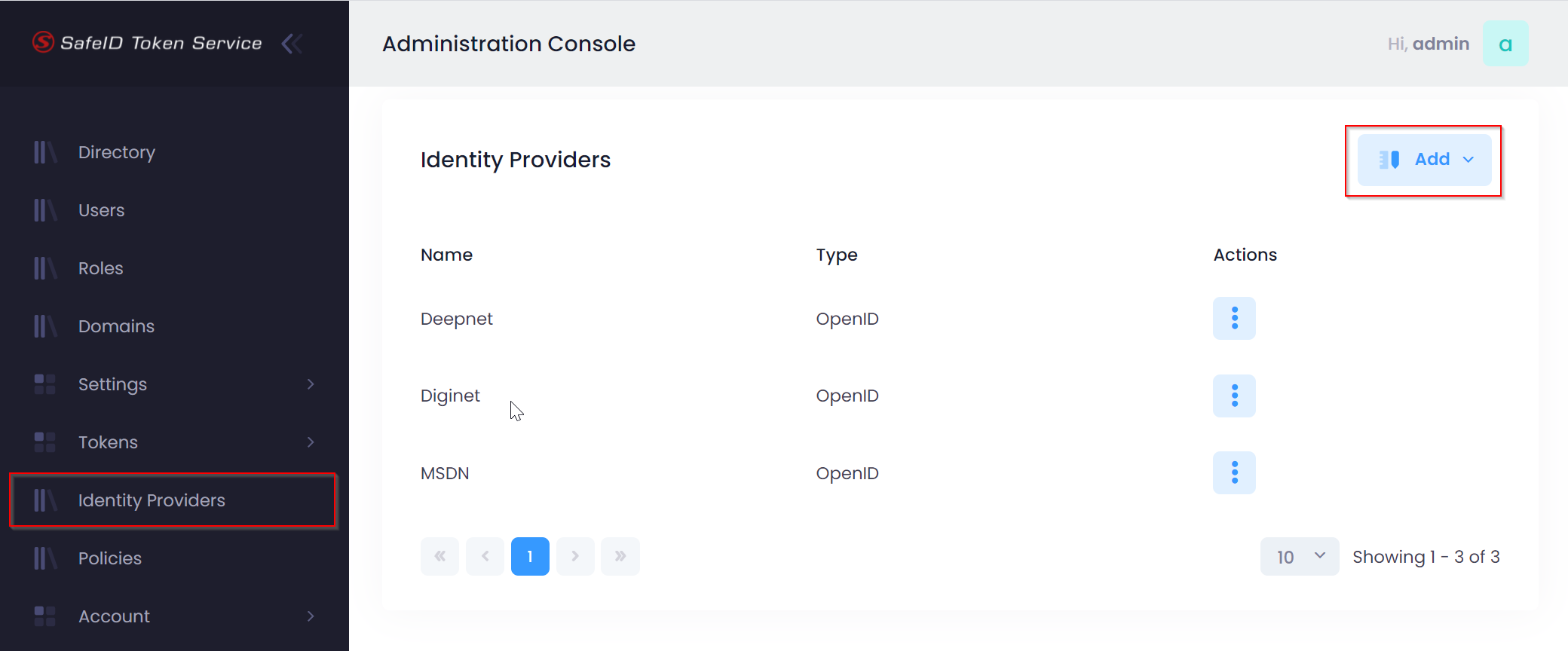Open actions menu for MSDN provider
Image resolution: width=1568 pixels, height=651 pixels.
(1234, 472)
